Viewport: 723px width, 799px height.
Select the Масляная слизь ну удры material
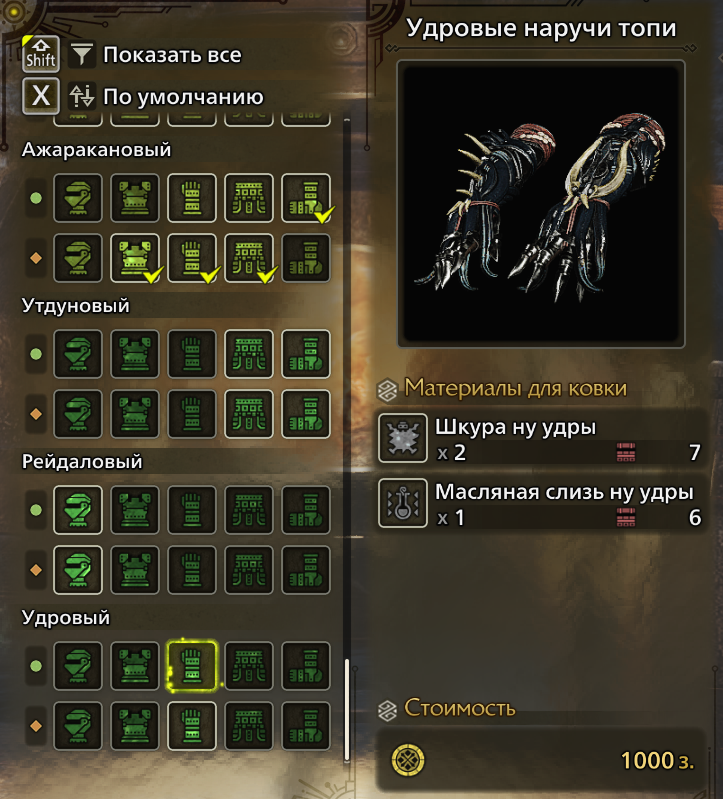click(541, 503)
